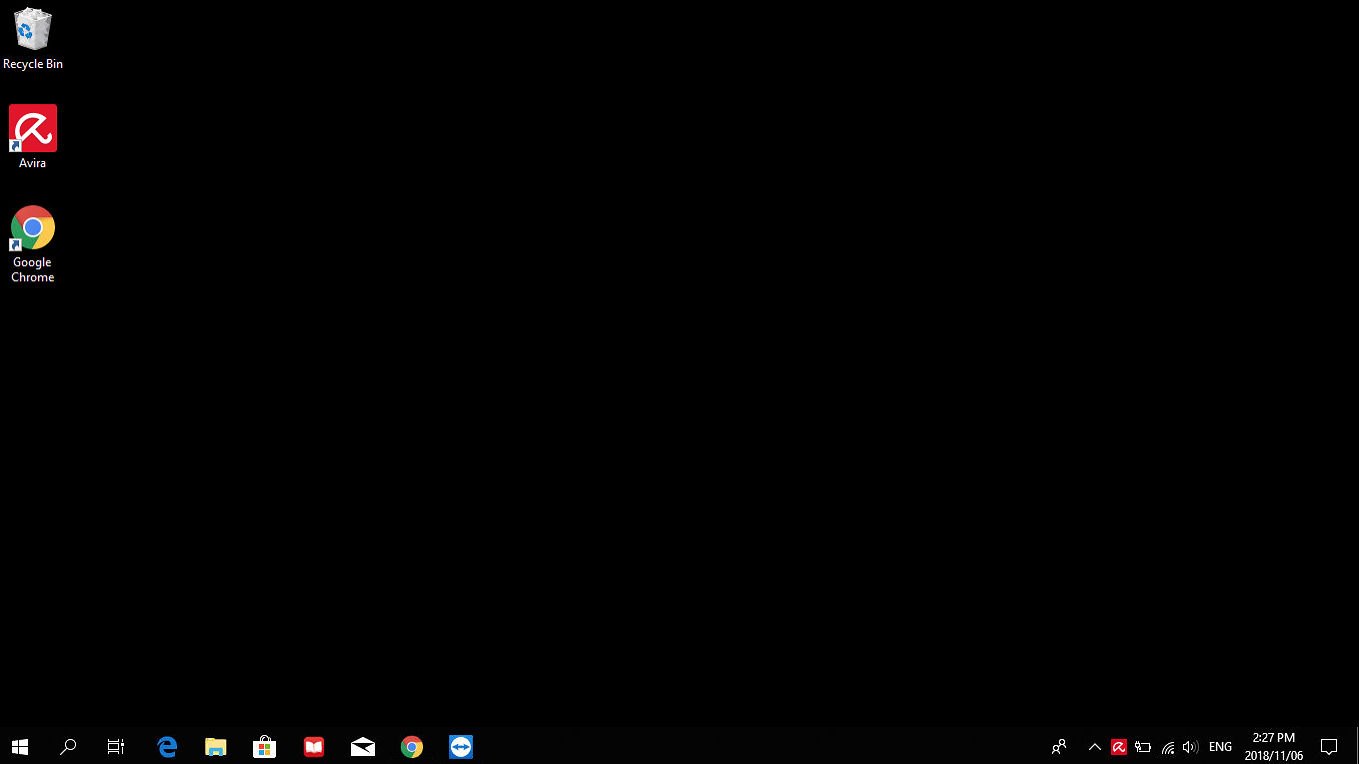Open File Explorer from taskbar
Viewport: 1359px width, 764px height.
coord(215,746)
